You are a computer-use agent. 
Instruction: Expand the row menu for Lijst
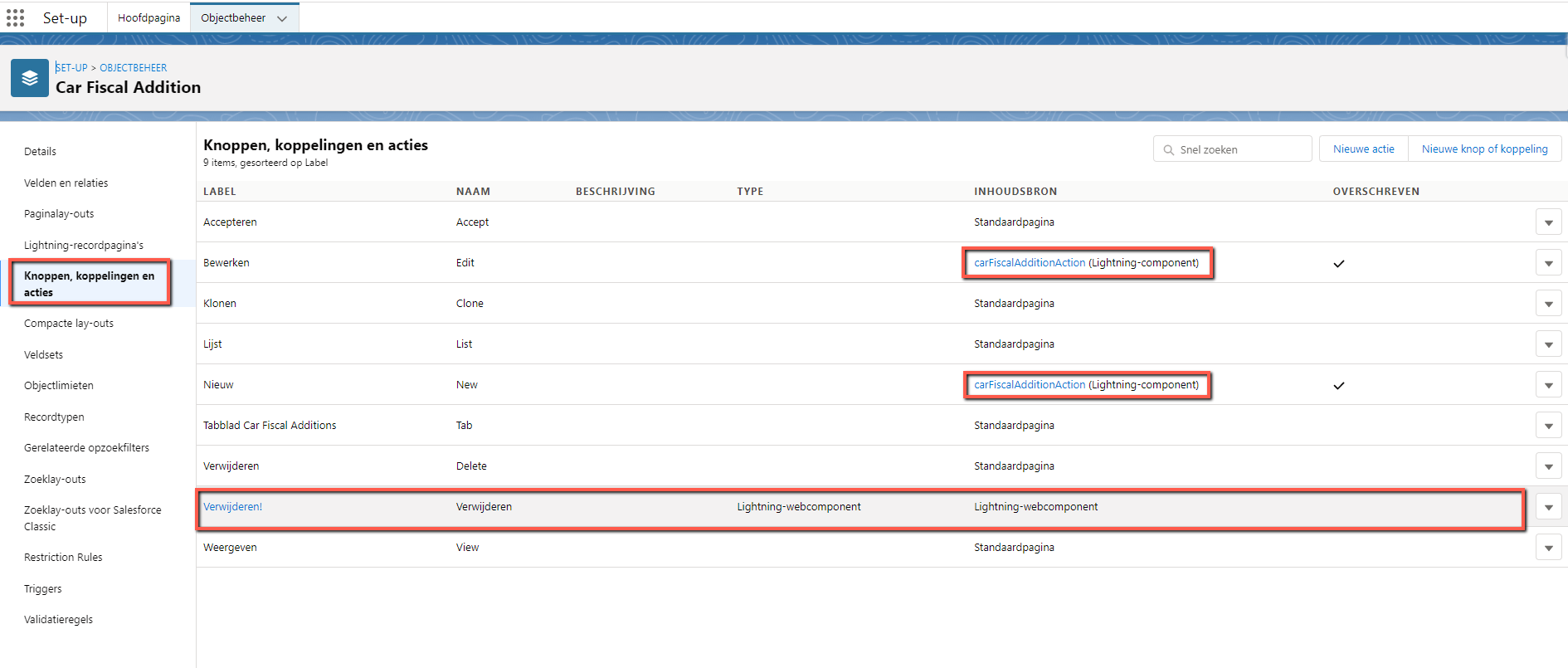coord(1548,344)
